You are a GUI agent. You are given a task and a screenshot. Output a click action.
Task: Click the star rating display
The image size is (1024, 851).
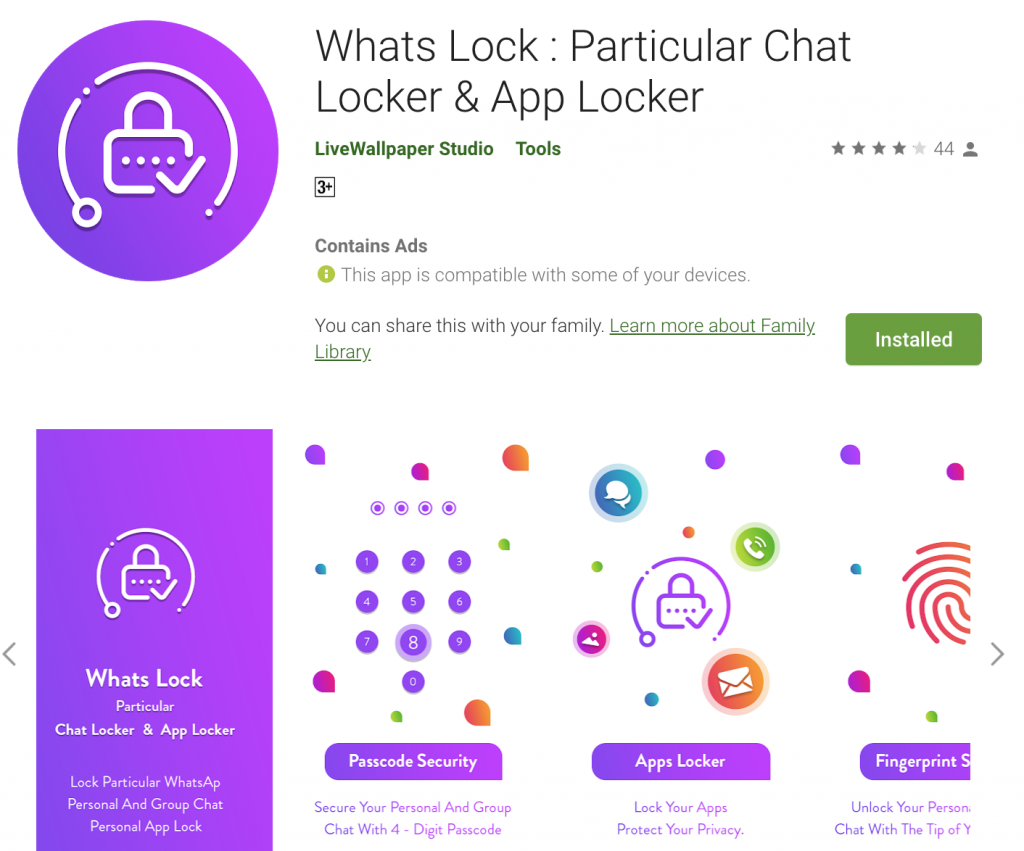(x=878, y=149)
